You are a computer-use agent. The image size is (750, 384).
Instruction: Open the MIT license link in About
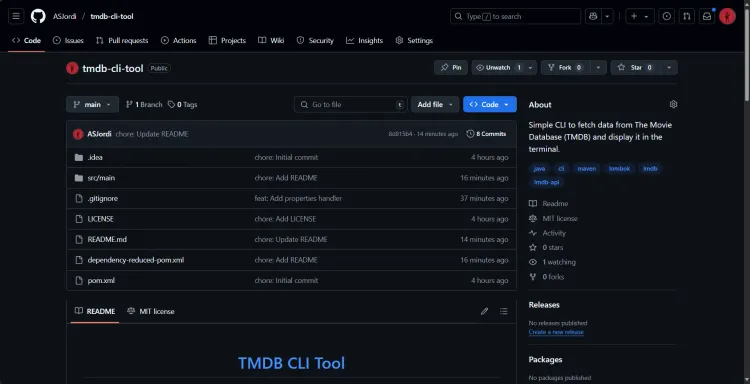point(554,219)
